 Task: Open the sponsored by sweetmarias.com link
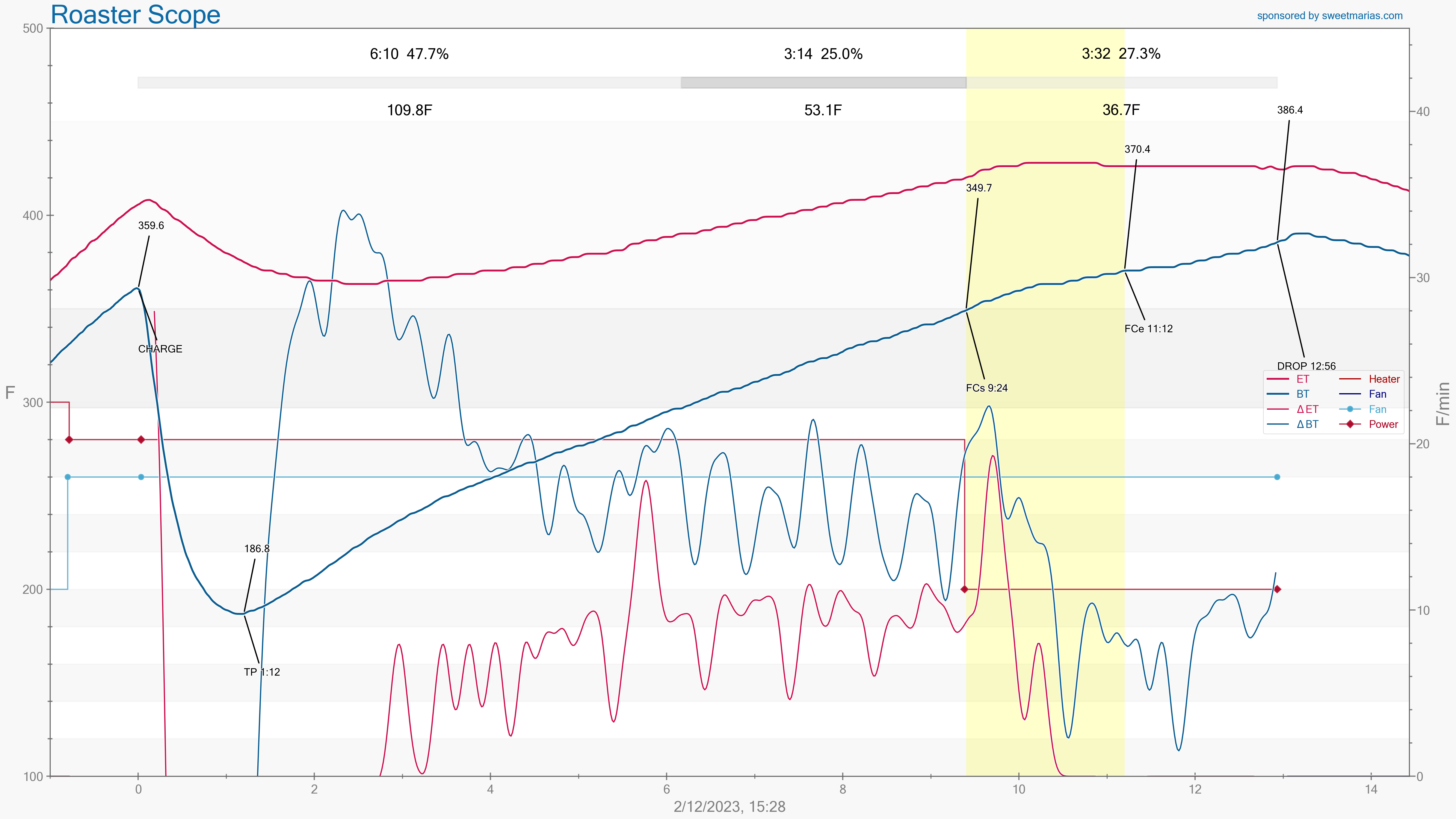pyautogui.click(x=1329, y=16)
